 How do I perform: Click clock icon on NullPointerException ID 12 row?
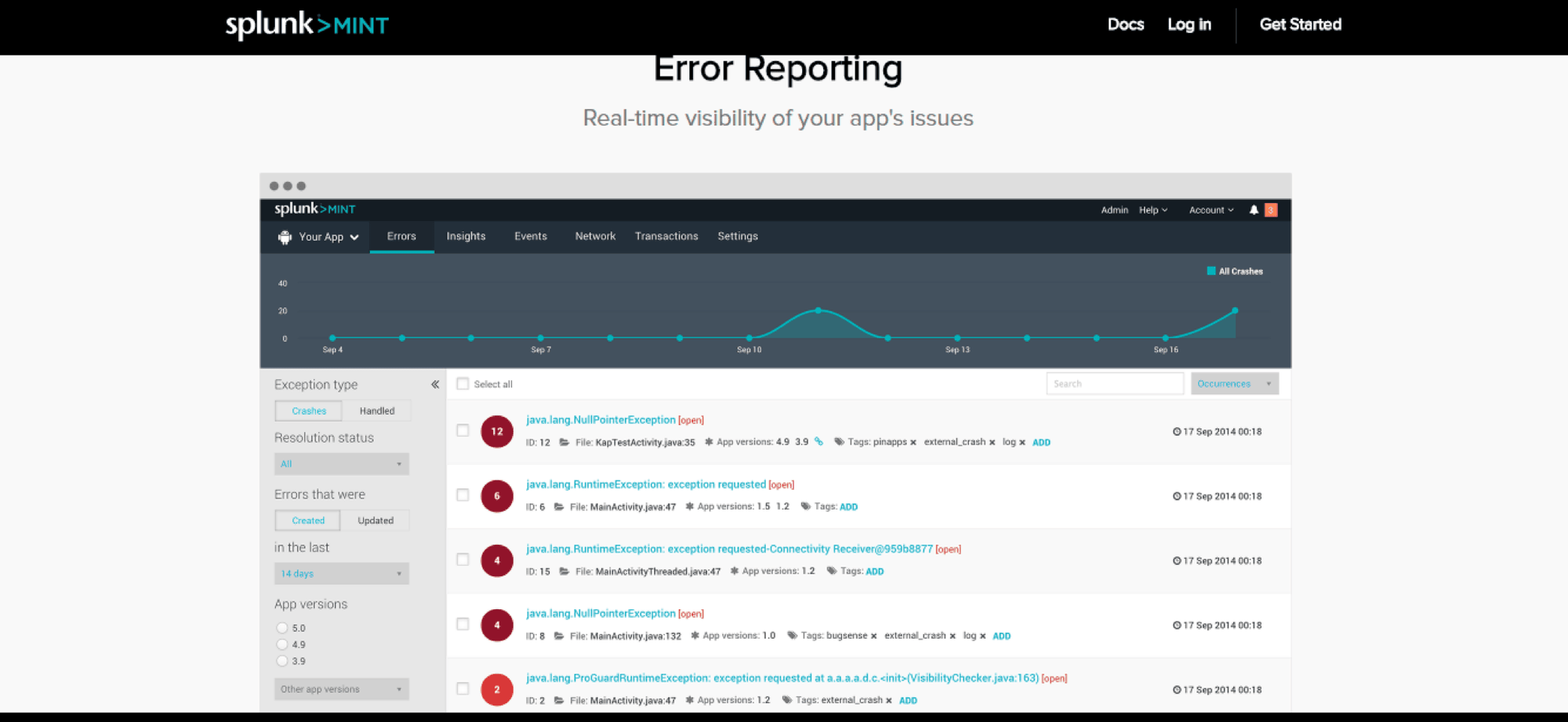[x=1177, y=432]
